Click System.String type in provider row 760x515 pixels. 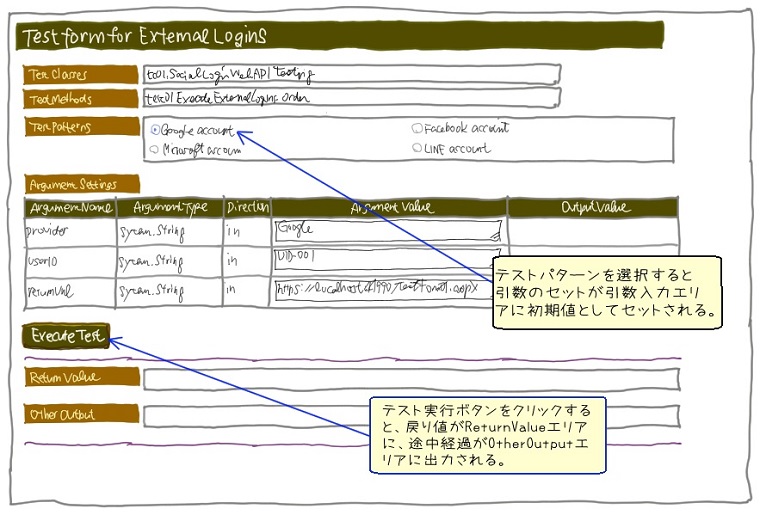(152, 233)
